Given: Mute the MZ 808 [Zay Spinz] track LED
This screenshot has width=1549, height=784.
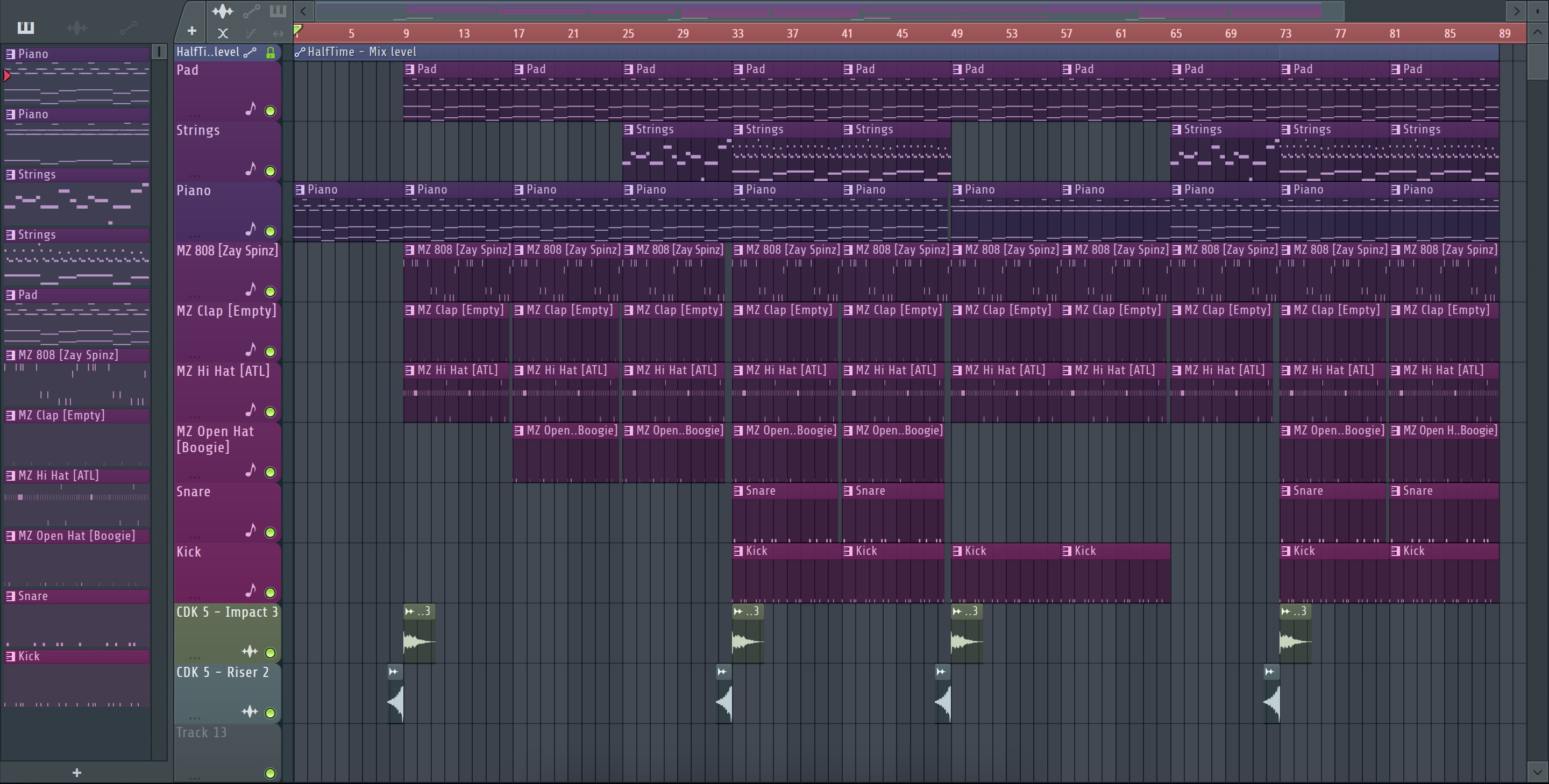Looking at the screenshot, I should (x=271, y=291).
